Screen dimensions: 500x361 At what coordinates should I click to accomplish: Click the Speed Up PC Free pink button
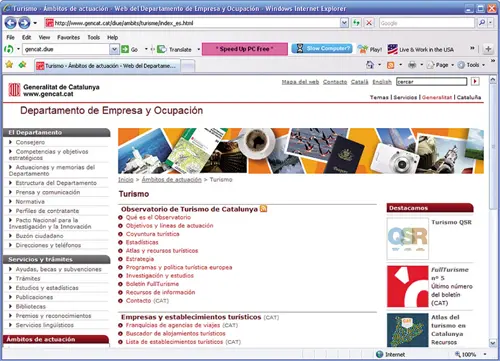coord(245,49)
